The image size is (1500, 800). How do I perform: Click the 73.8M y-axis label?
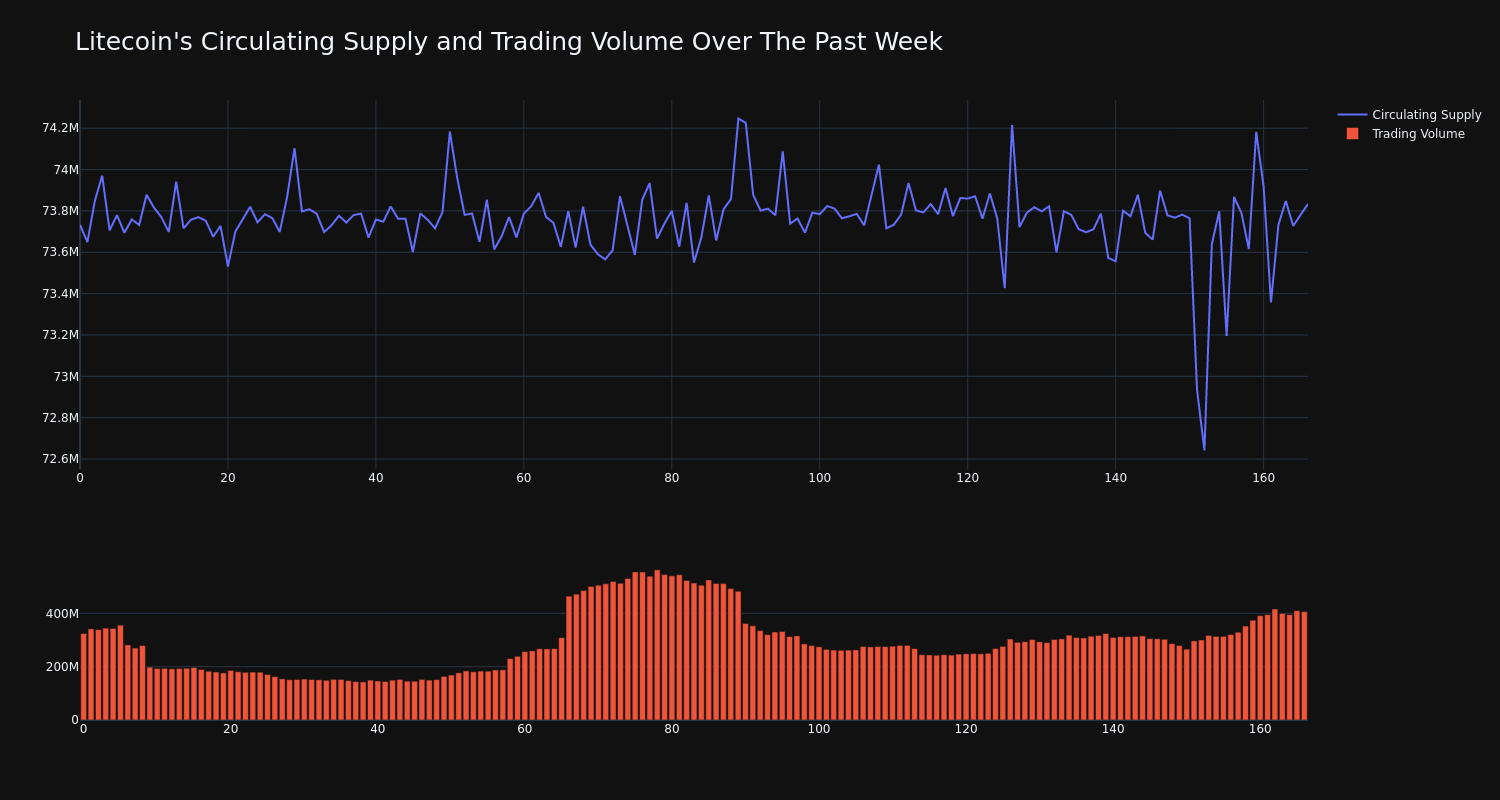(60, 211)
